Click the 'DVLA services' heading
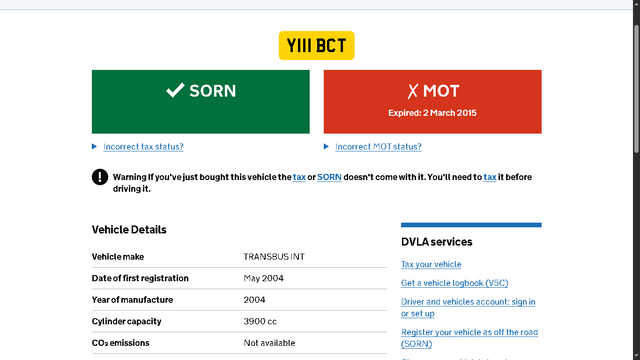 (x=436, y=242)
